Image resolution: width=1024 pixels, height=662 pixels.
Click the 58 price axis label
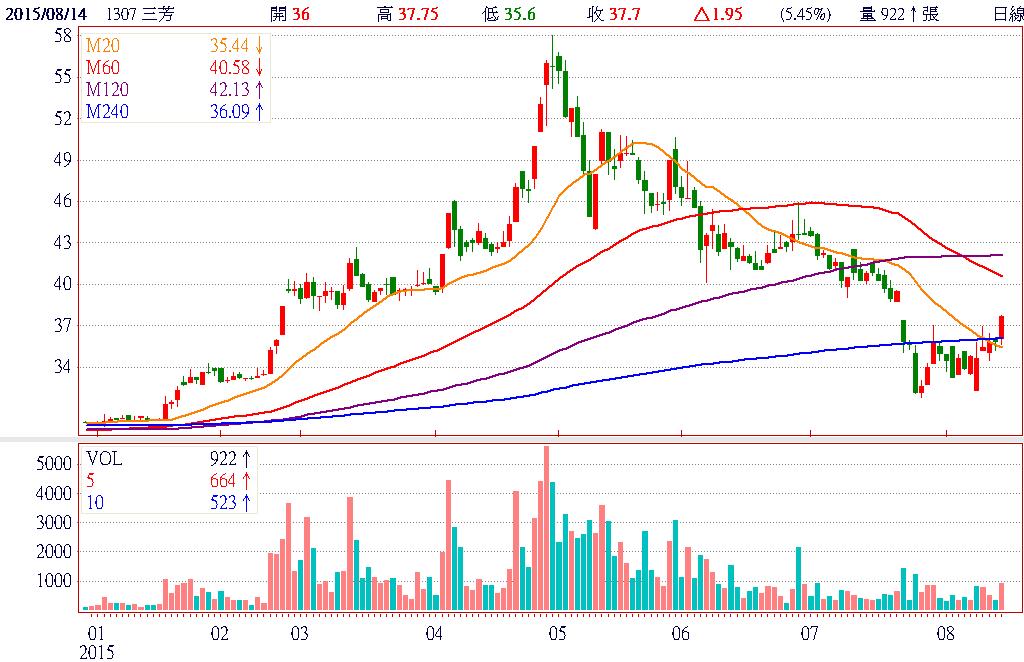62,35
